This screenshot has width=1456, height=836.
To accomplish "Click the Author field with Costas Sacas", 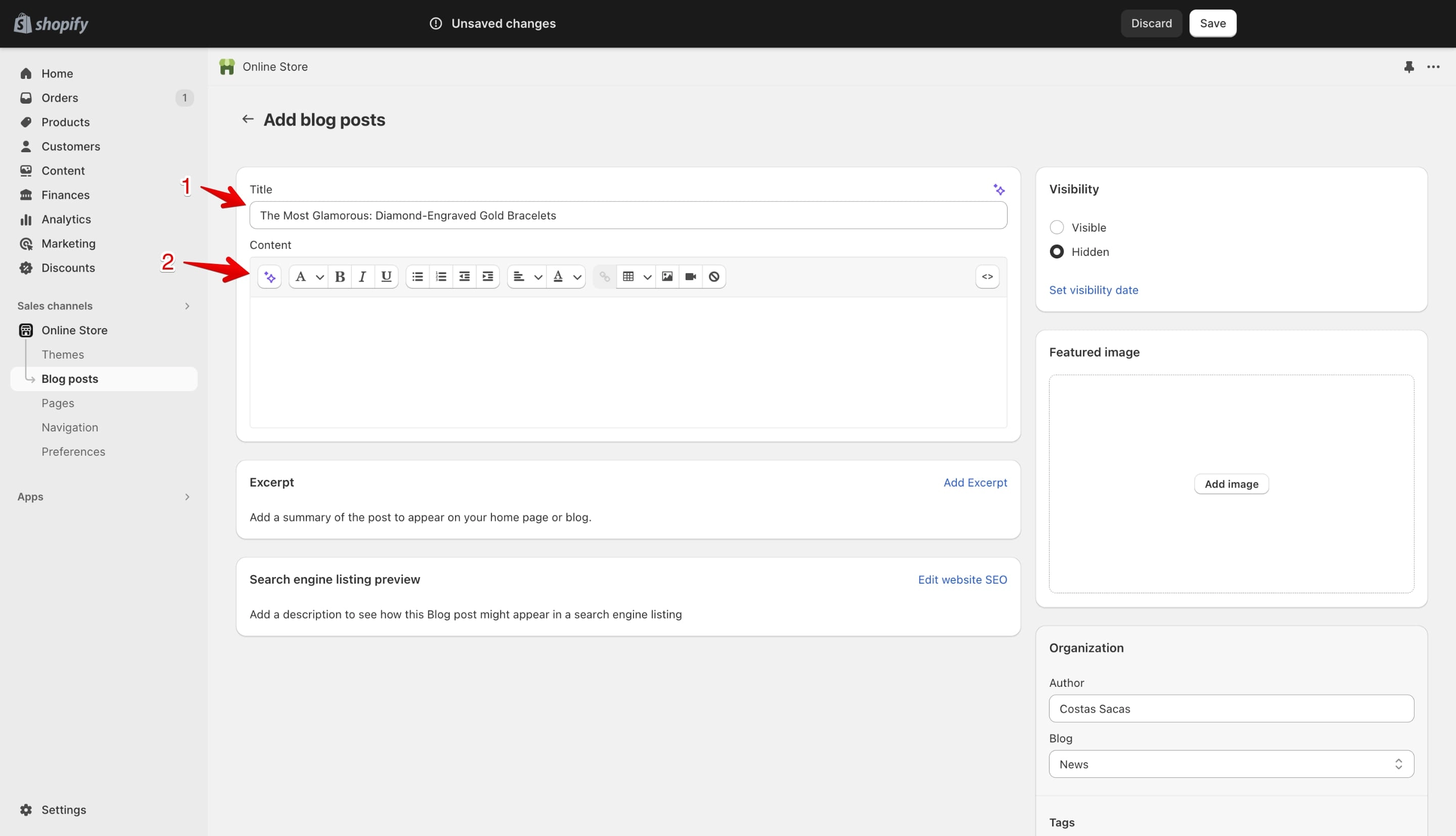I will [1231, 709].
